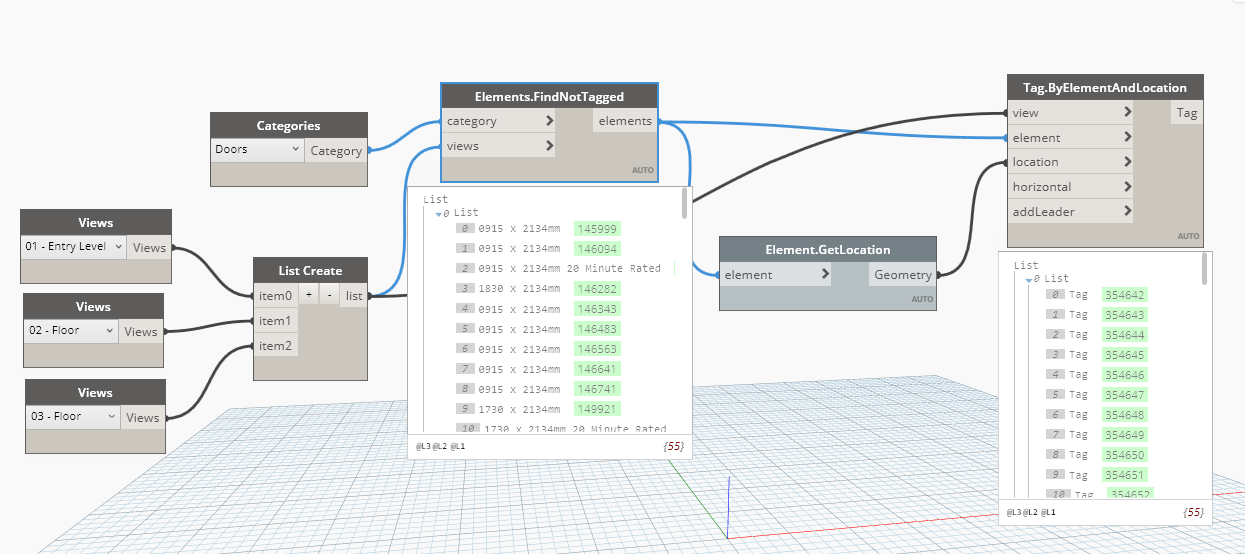
Task: Click the chevron on Tag.ByElementAndLocation's element port
Action: [1127, 138]
